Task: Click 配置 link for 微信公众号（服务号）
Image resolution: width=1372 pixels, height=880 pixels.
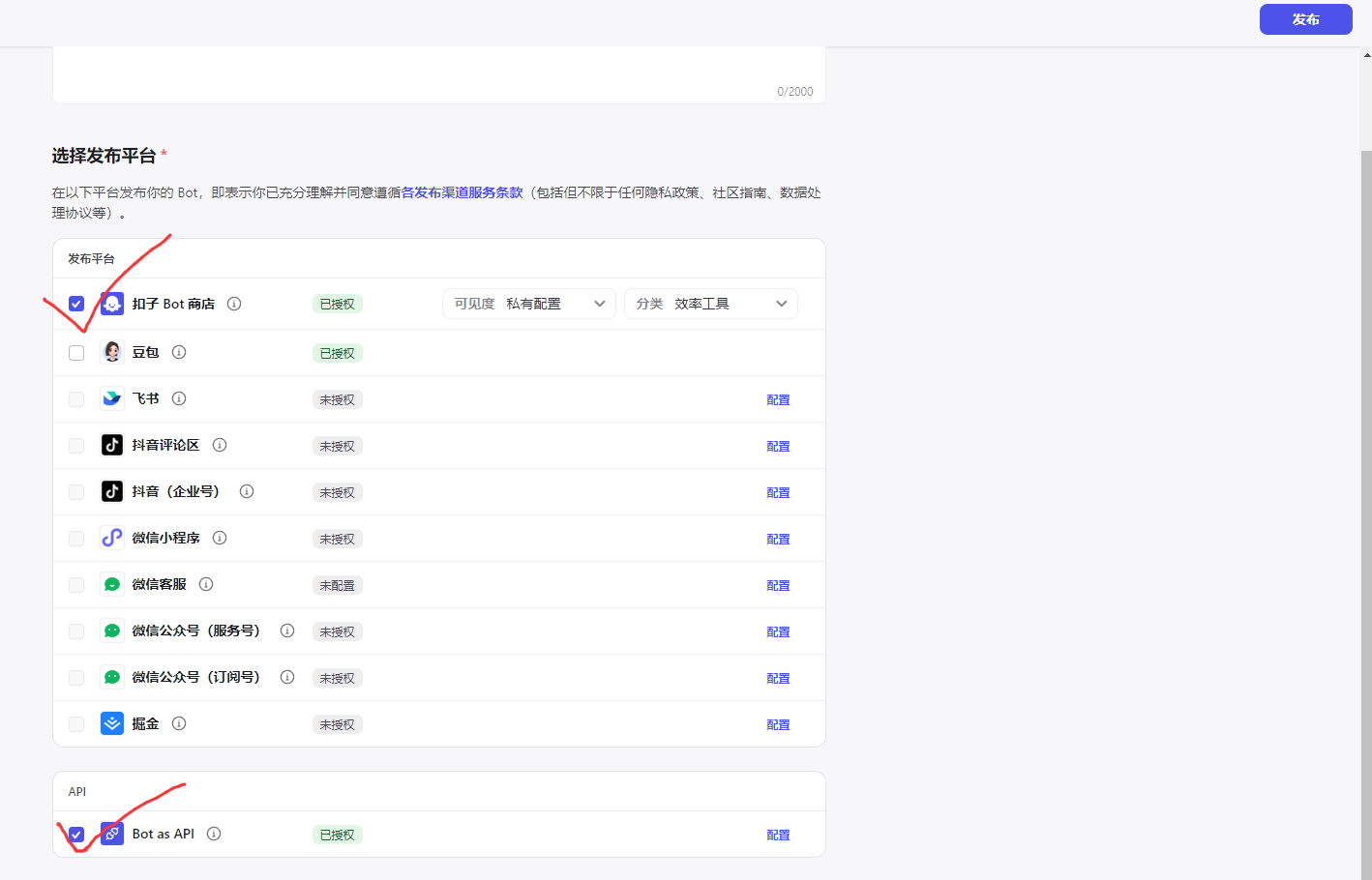Action: [778, 631]
